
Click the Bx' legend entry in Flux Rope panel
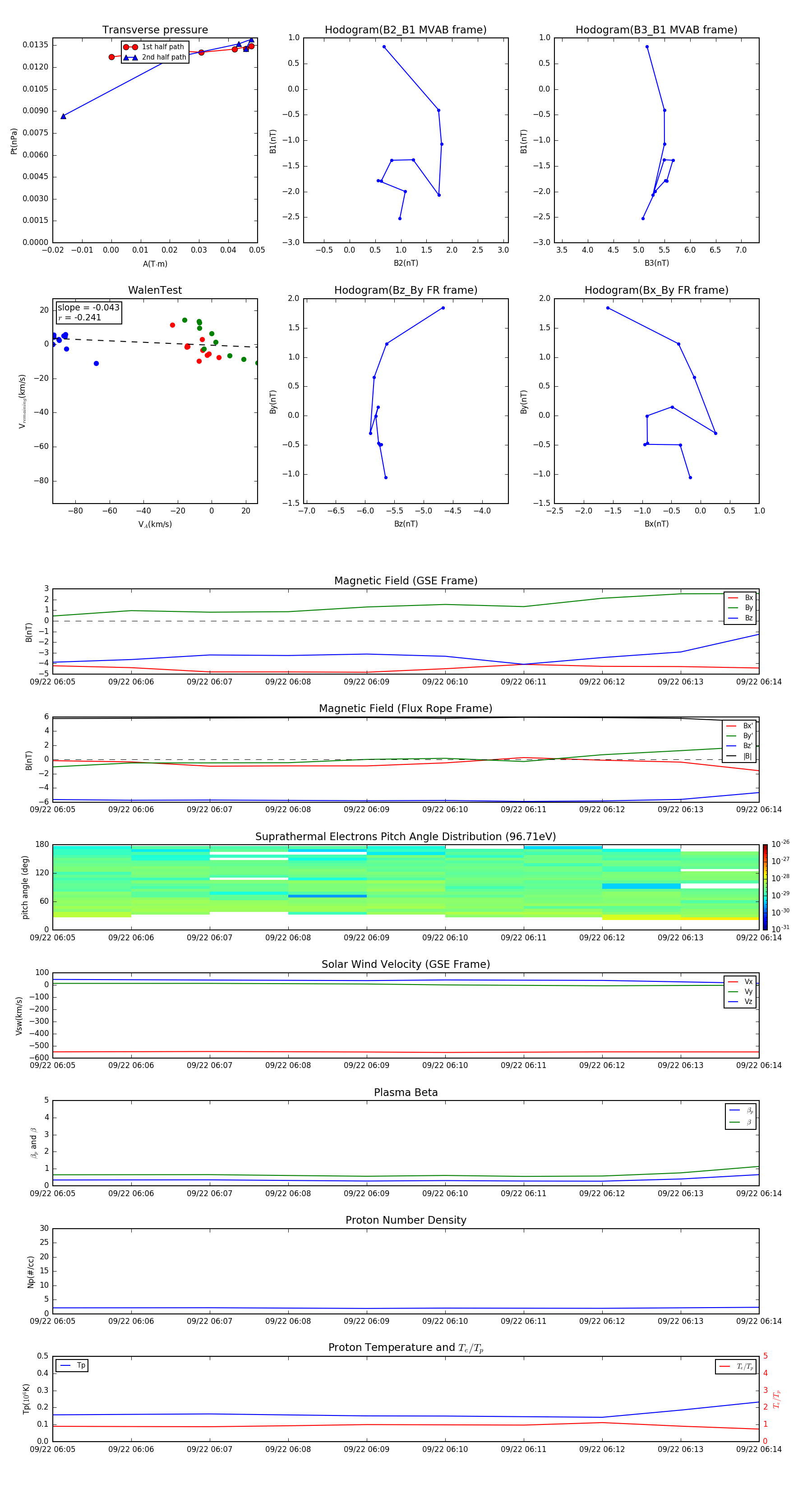(x=739, y=726)
